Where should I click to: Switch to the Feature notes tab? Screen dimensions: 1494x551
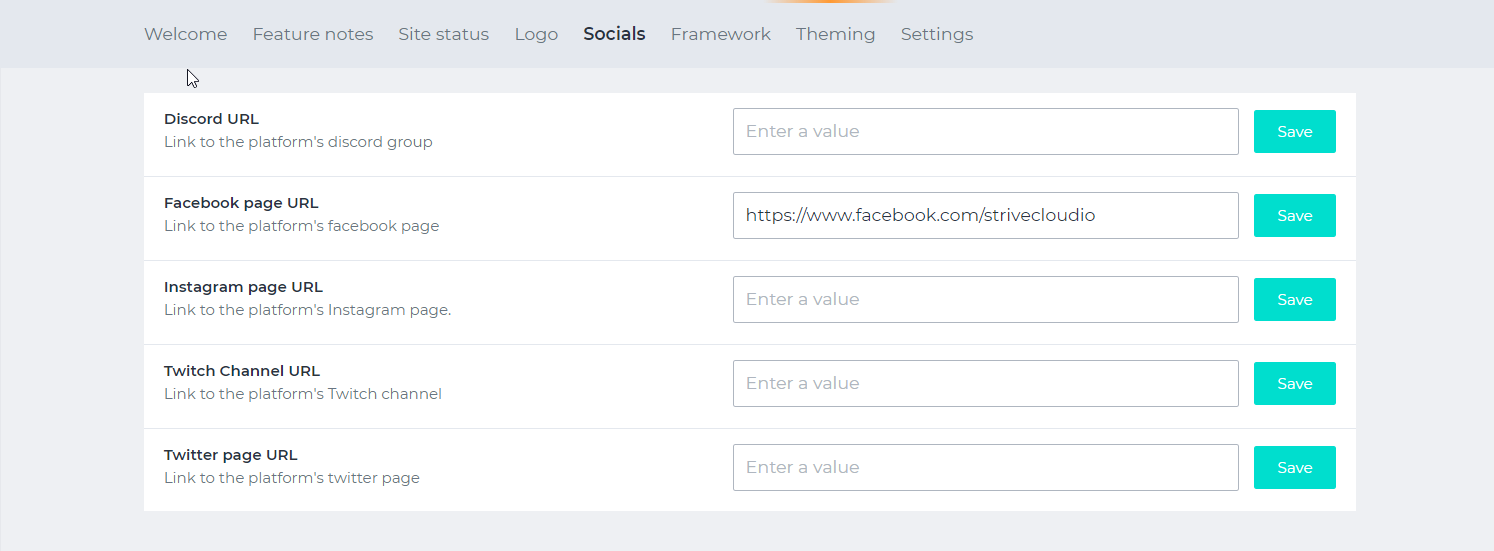tap(312, 34)
